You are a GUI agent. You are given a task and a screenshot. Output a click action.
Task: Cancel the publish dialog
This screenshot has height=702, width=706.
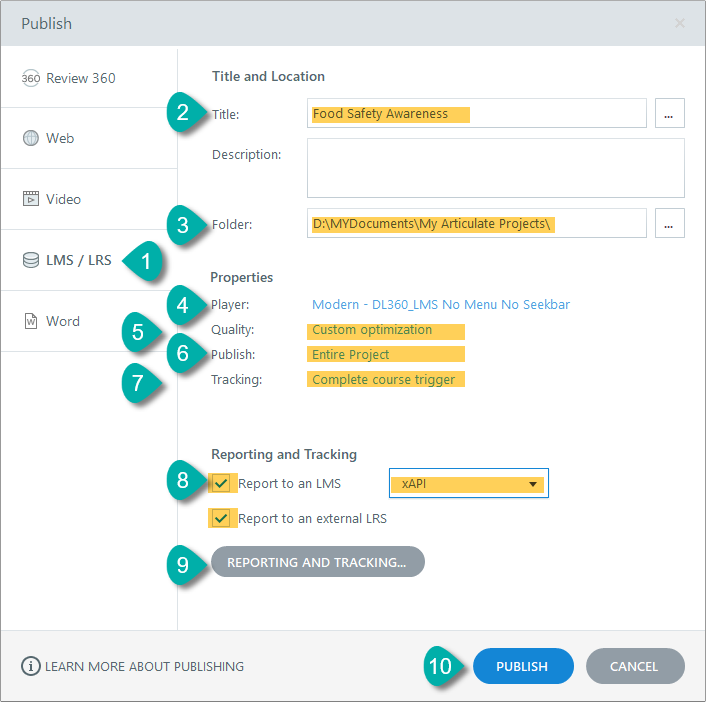click(x=635, y=666)
